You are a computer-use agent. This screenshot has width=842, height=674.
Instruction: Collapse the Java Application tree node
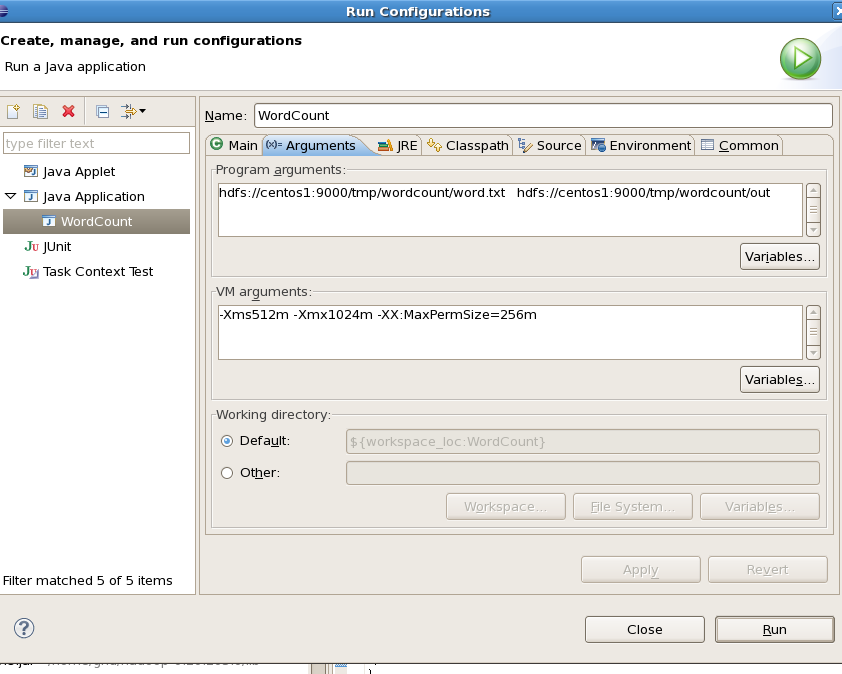[x=10, y=196]
